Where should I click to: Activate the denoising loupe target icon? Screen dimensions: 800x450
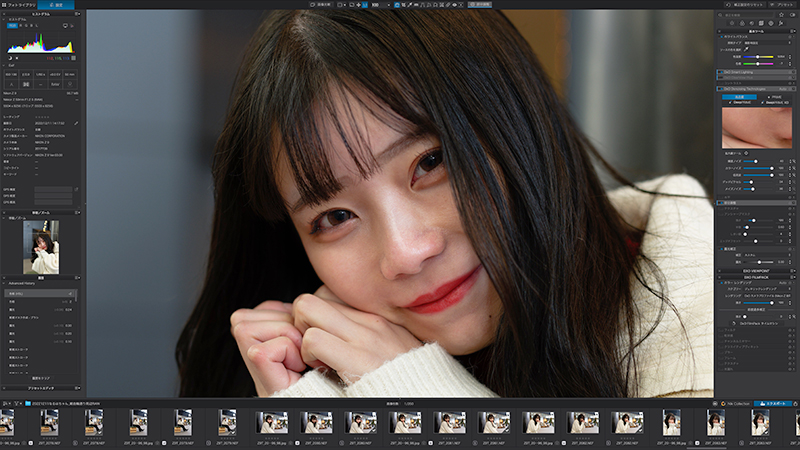[x=746, y=153]
